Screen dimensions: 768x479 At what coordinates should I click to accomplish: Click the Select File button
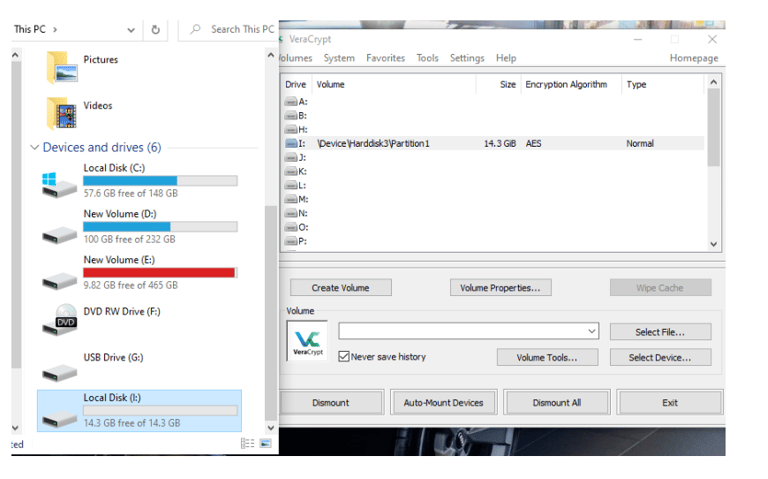(660, 332)
